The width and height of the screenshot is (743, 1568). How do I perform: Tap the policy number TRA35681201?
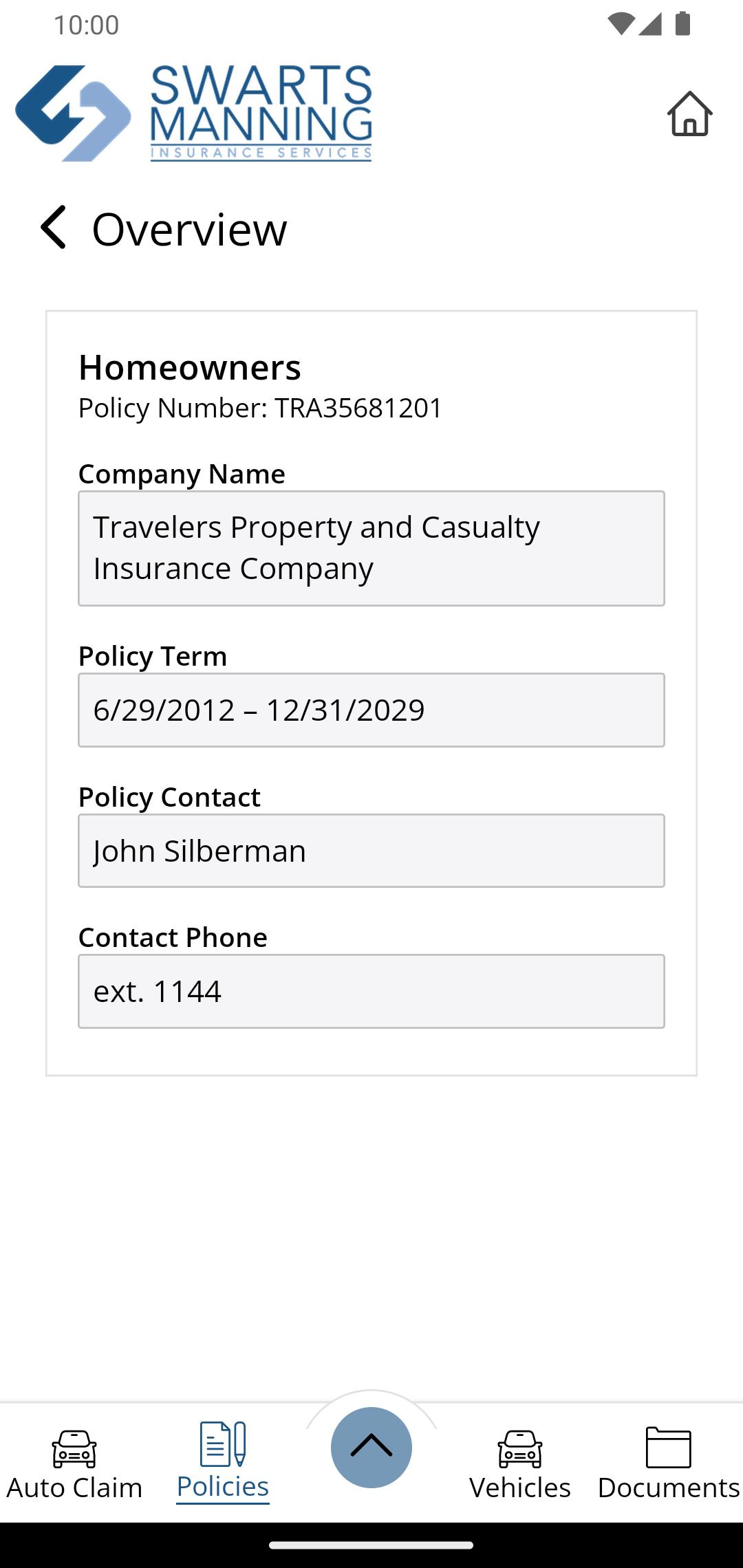pyautogui.click(x=358, y=408)
